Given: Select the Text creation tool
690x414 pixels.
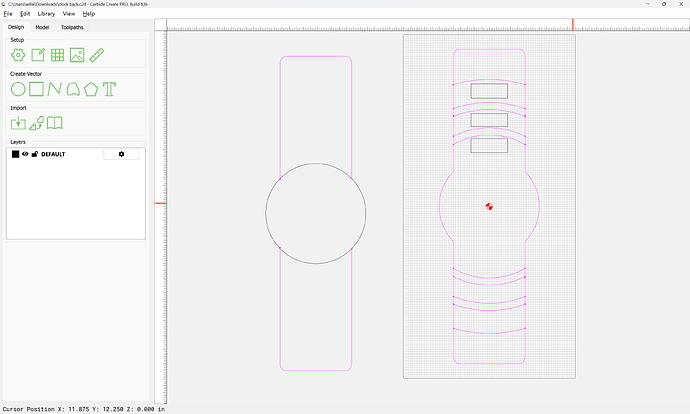Looking at the screenshot, I should [109, 89].
